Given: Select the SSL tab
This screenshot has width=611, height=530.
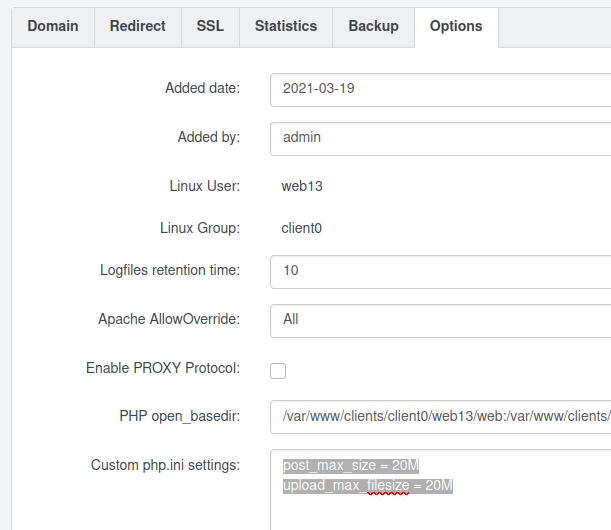Looking at the screenshot, I should (x=210, y=27).
